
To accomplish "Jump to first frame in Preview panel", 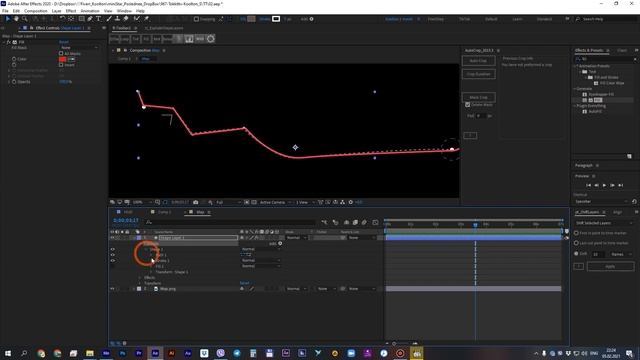I will tap(588, 185).
